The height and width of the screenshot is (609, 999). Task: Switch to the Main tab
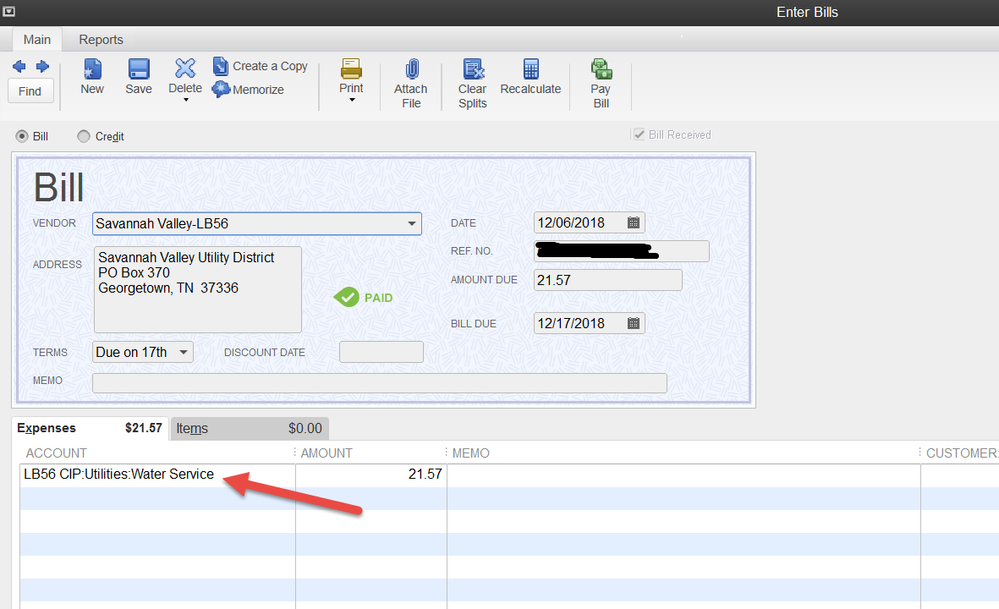point(37,39)
